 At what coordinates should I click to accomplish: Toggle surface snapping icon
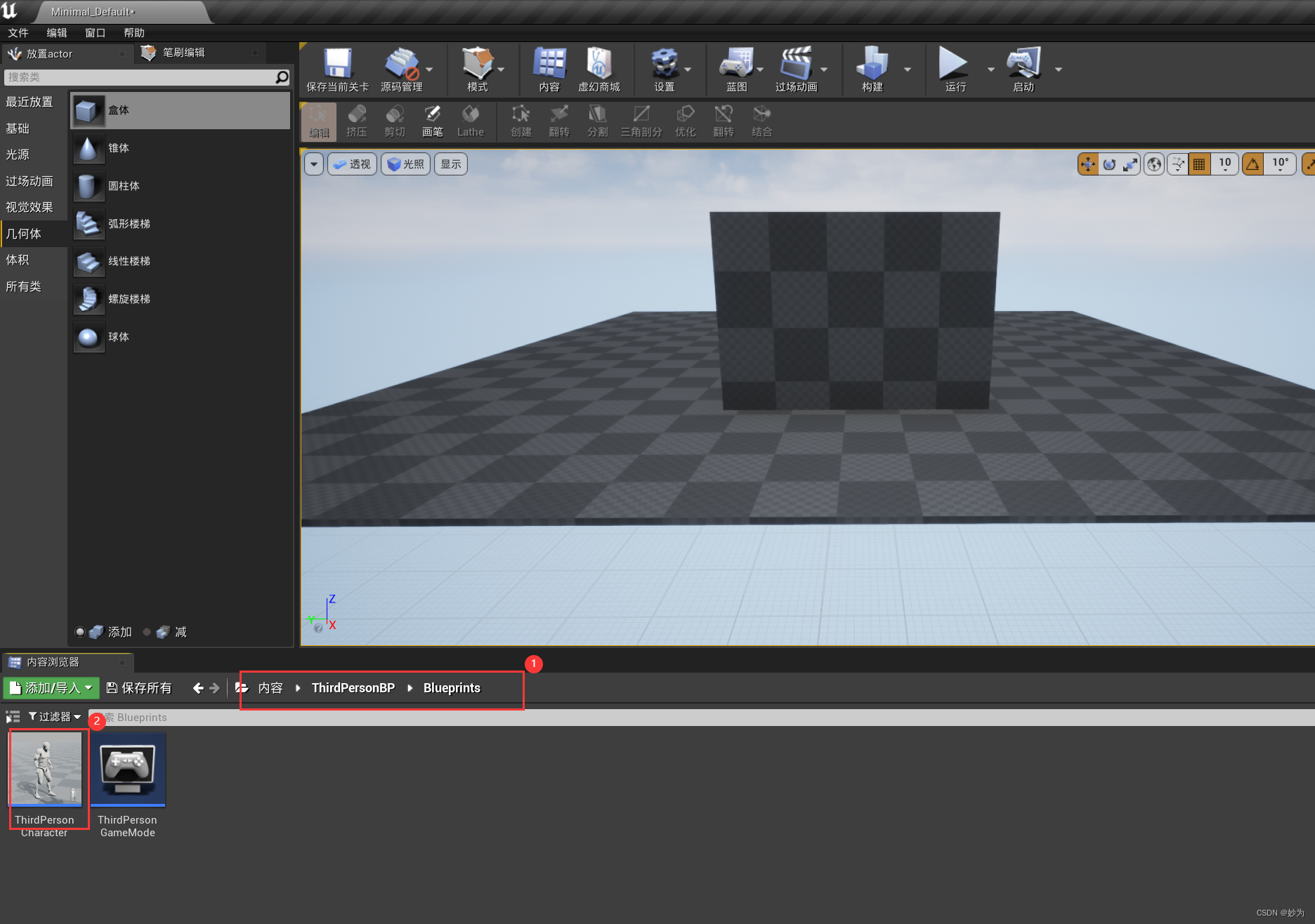coord(1178,164)
